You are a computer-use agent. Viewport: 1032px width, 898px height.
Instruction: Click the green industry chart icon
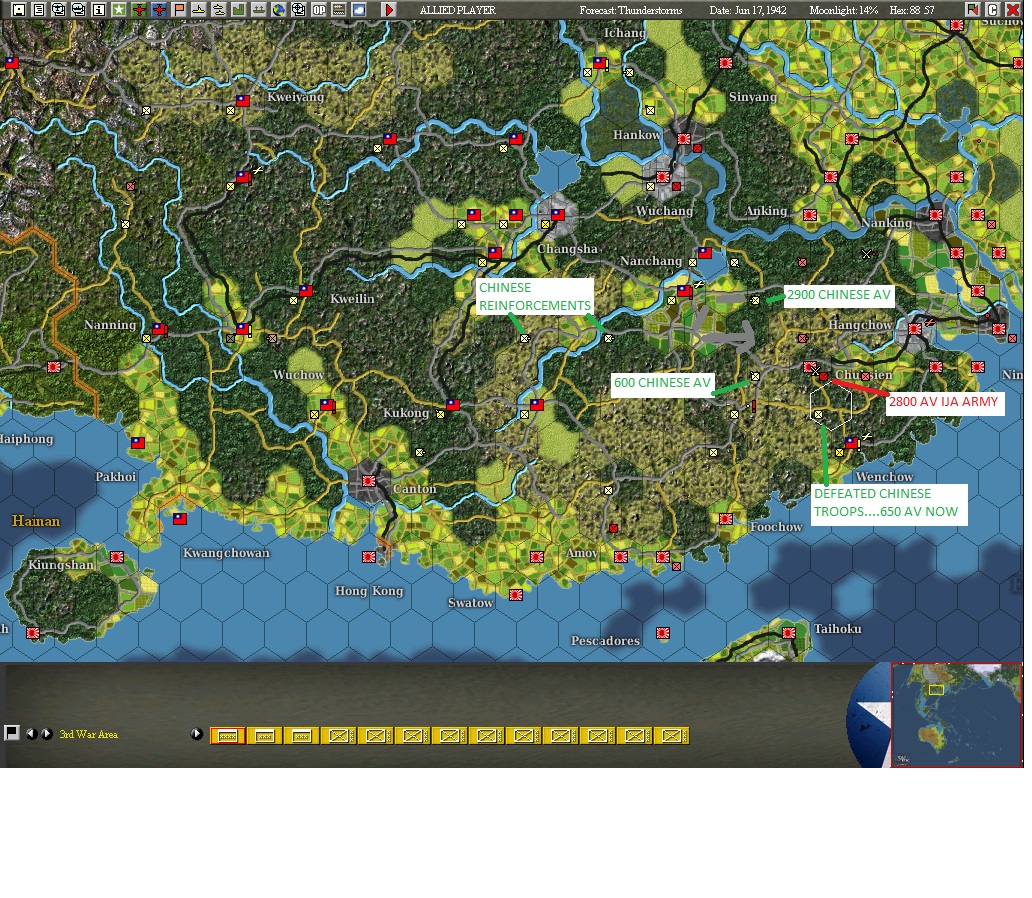[x=239, y=9]
